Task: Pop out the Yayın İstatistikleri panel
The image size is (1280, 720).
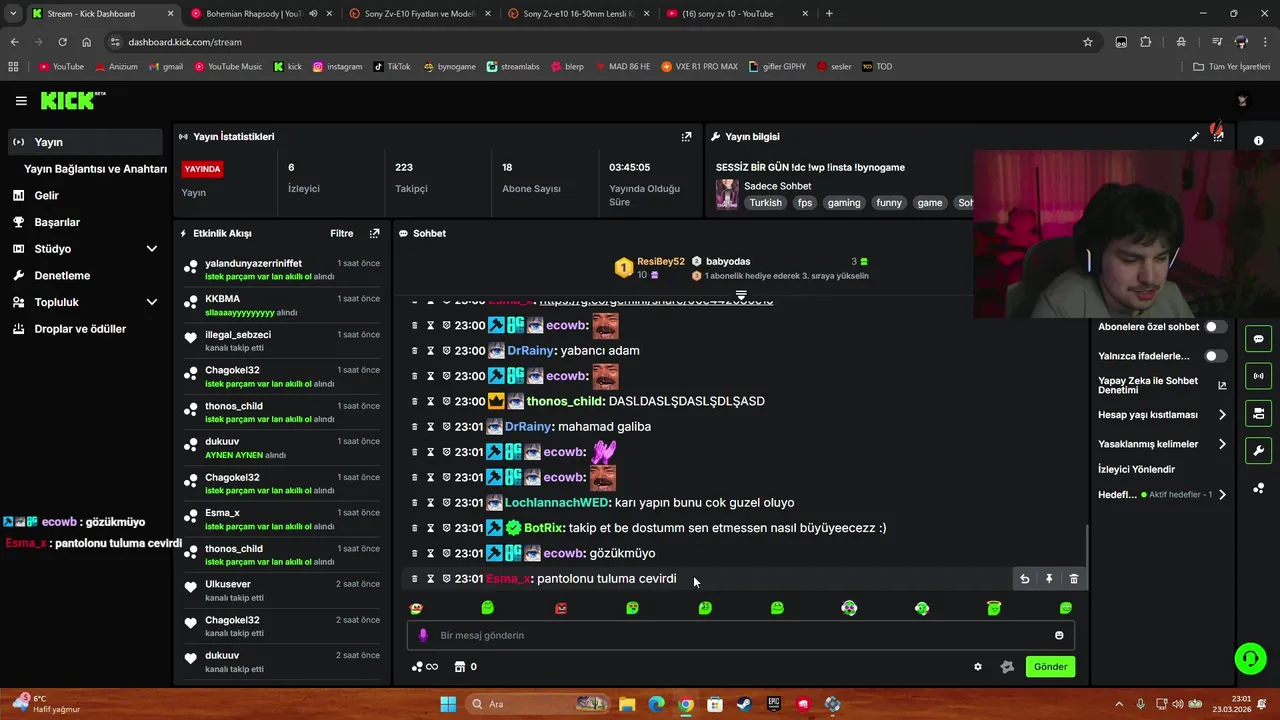Action: click(x=686, y=137)
